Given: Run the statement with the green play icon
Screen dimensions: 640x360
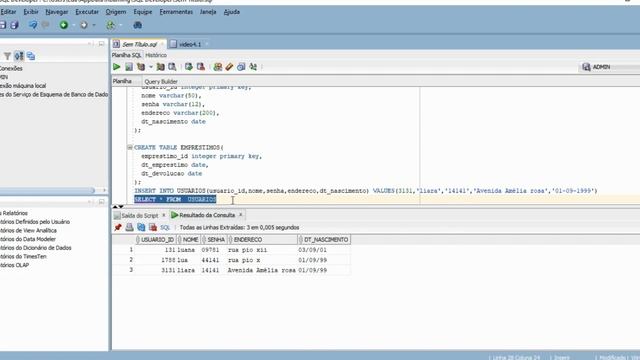Looking at the screenshot, I should point(117,67).
